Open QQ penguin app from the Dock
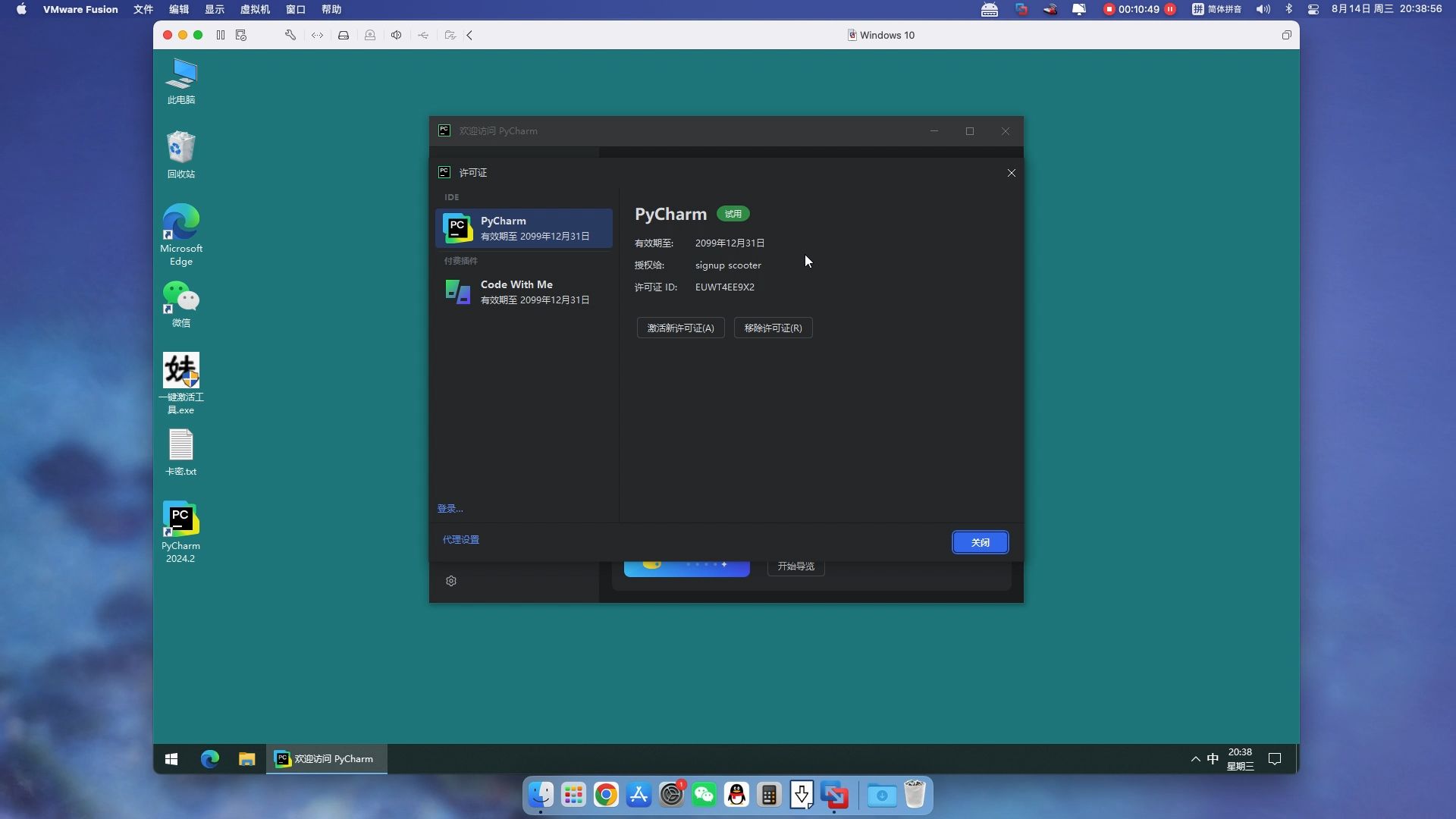Screen dimensions: 1456x819 (x=736, y=795)
